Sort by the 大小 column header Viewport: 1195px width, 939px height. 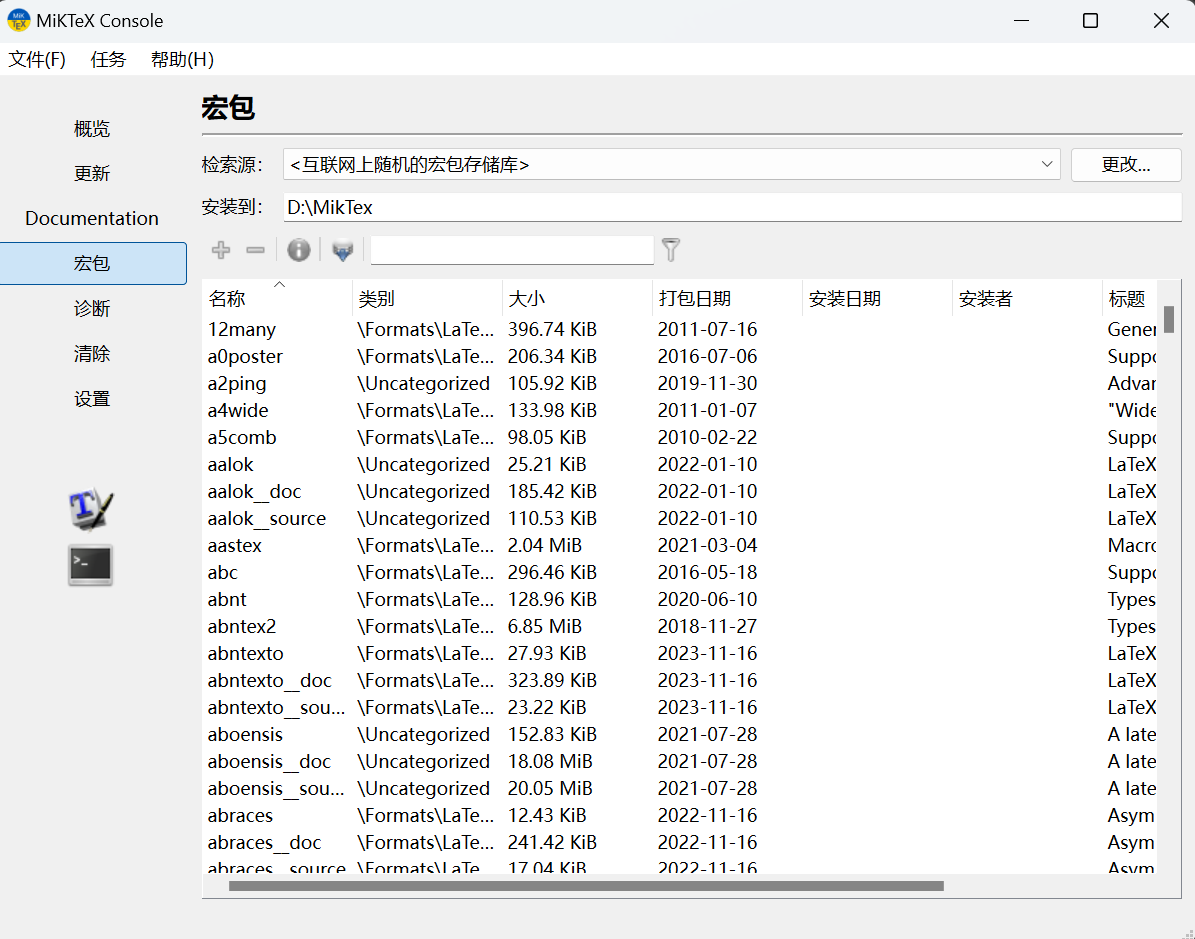(577, 298)
